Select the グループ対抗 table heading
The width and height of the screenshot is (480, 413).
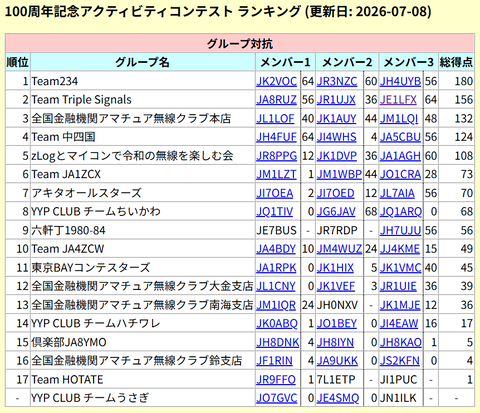240,43
